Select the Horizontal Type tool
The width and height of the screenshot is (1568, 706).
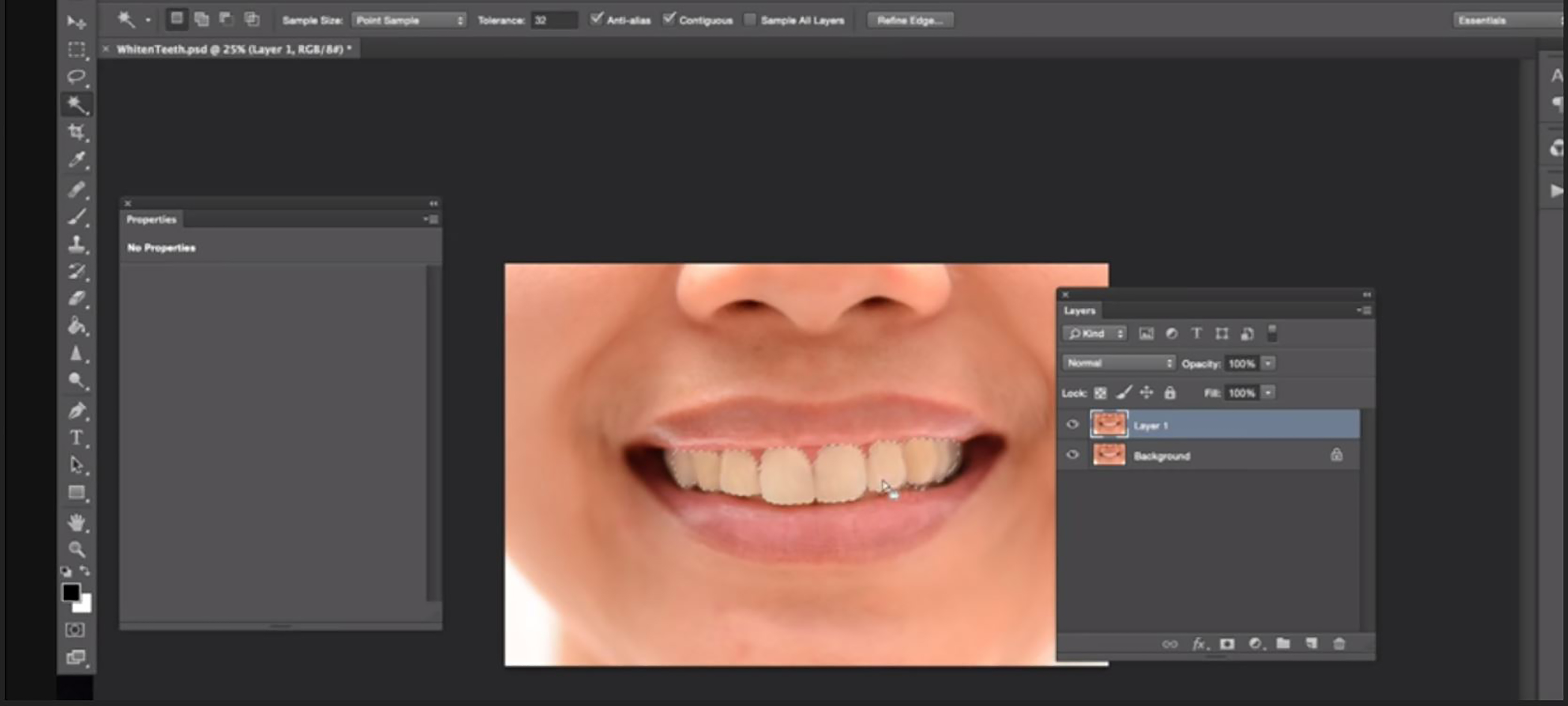pyautogui.click(x=76, y=437)
